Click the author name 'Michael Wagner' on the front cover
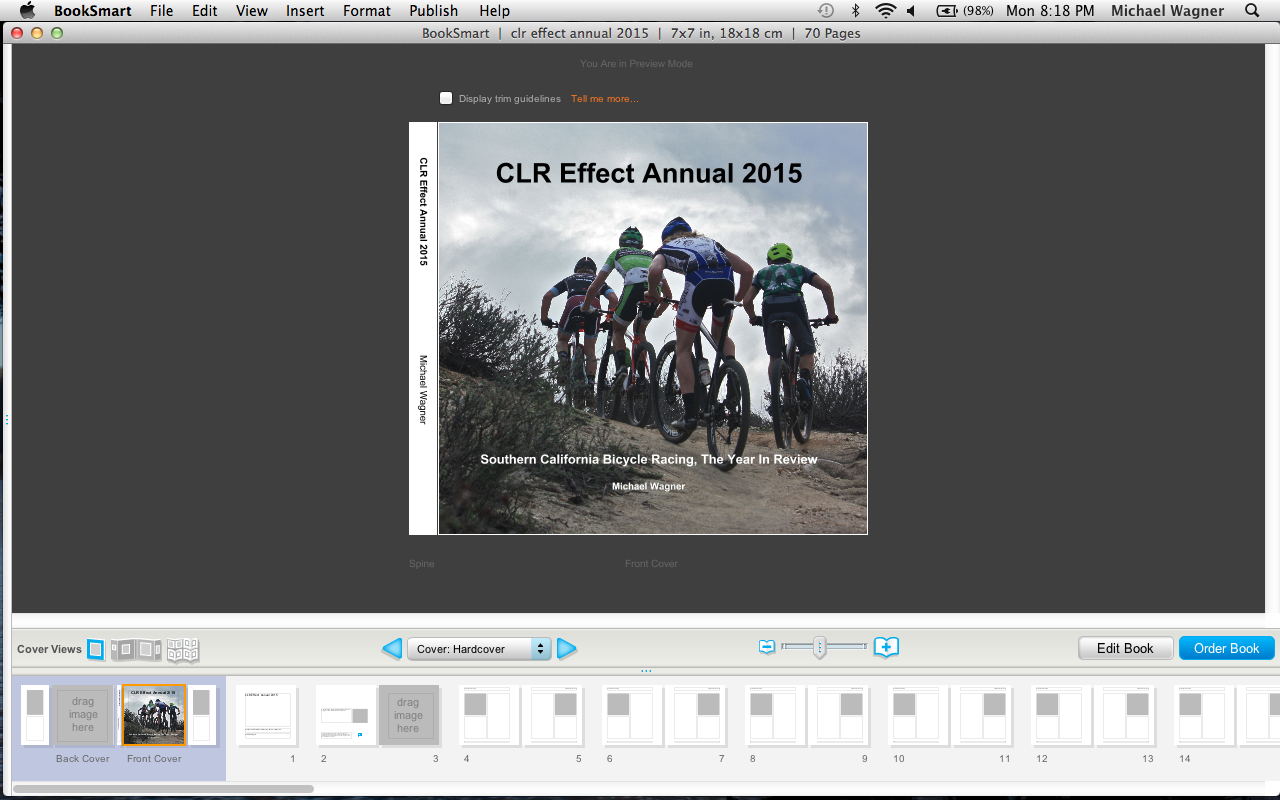The width and height of the screenshot is (1280, 800). [x=649, y=486]
